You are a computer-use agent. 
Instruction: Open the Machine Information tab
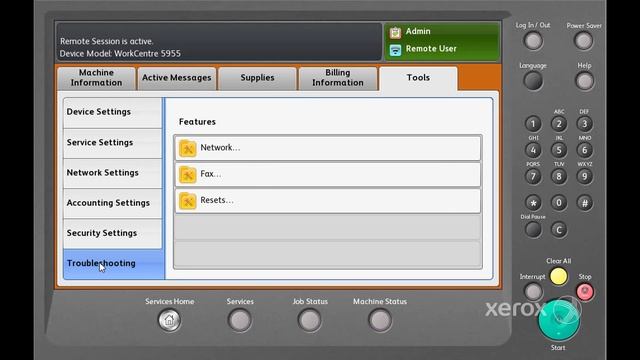(96, 78)
